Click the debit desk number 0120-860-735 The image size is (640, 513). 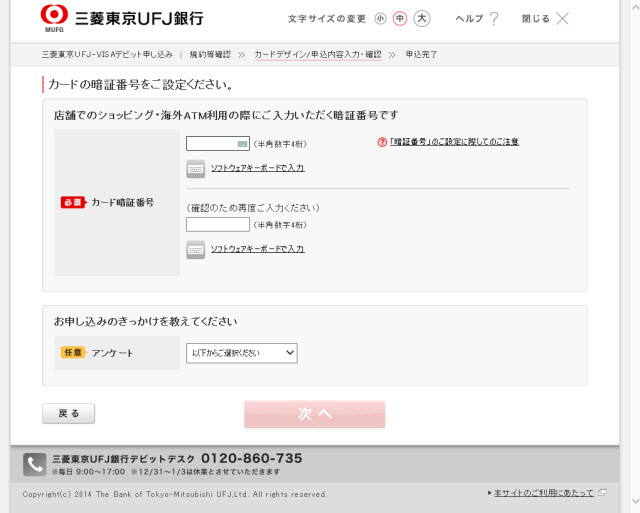click(252, 458)
